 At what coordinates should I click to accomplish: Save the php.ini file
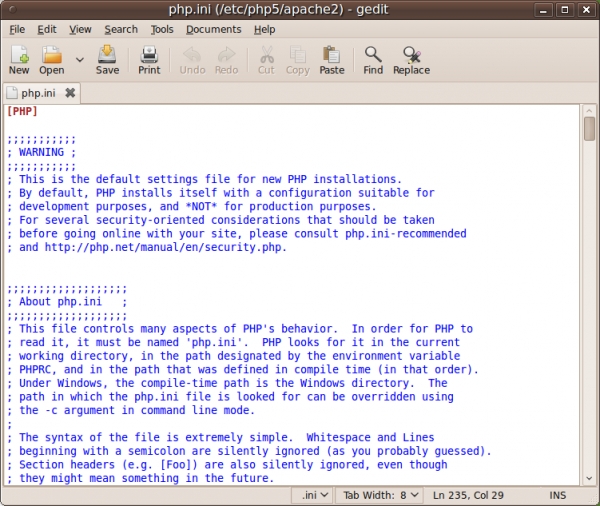[x=107, y=60]
